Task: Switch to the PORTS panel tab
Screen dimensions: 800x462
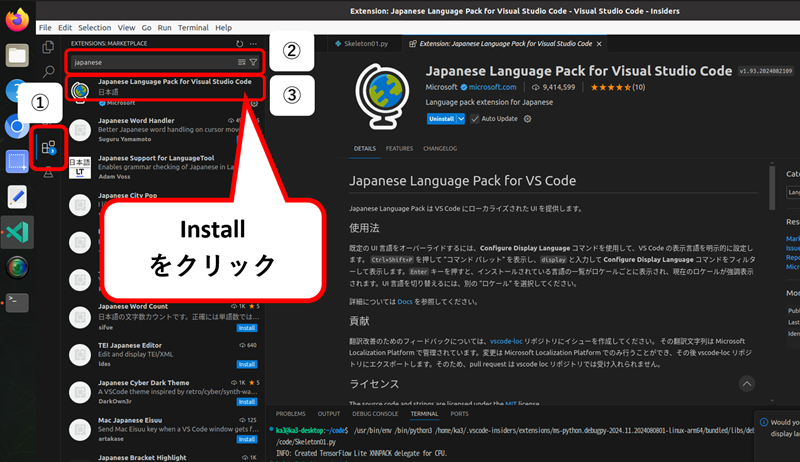Action: pyautogui.click(x=459, y=414)
